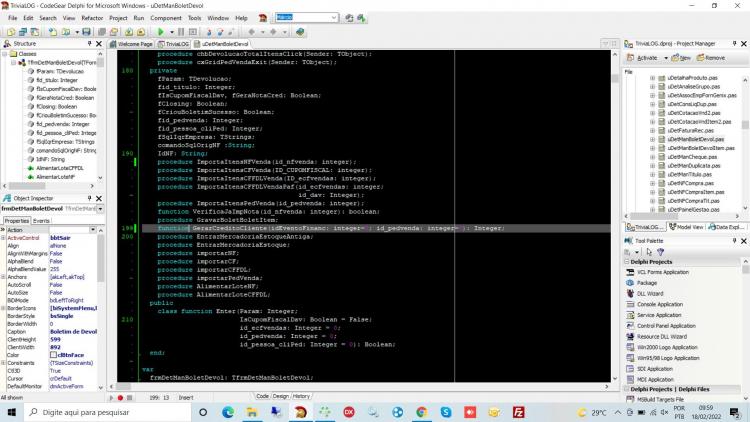
Task: Click the red record macro button
Action: (120, 398)
